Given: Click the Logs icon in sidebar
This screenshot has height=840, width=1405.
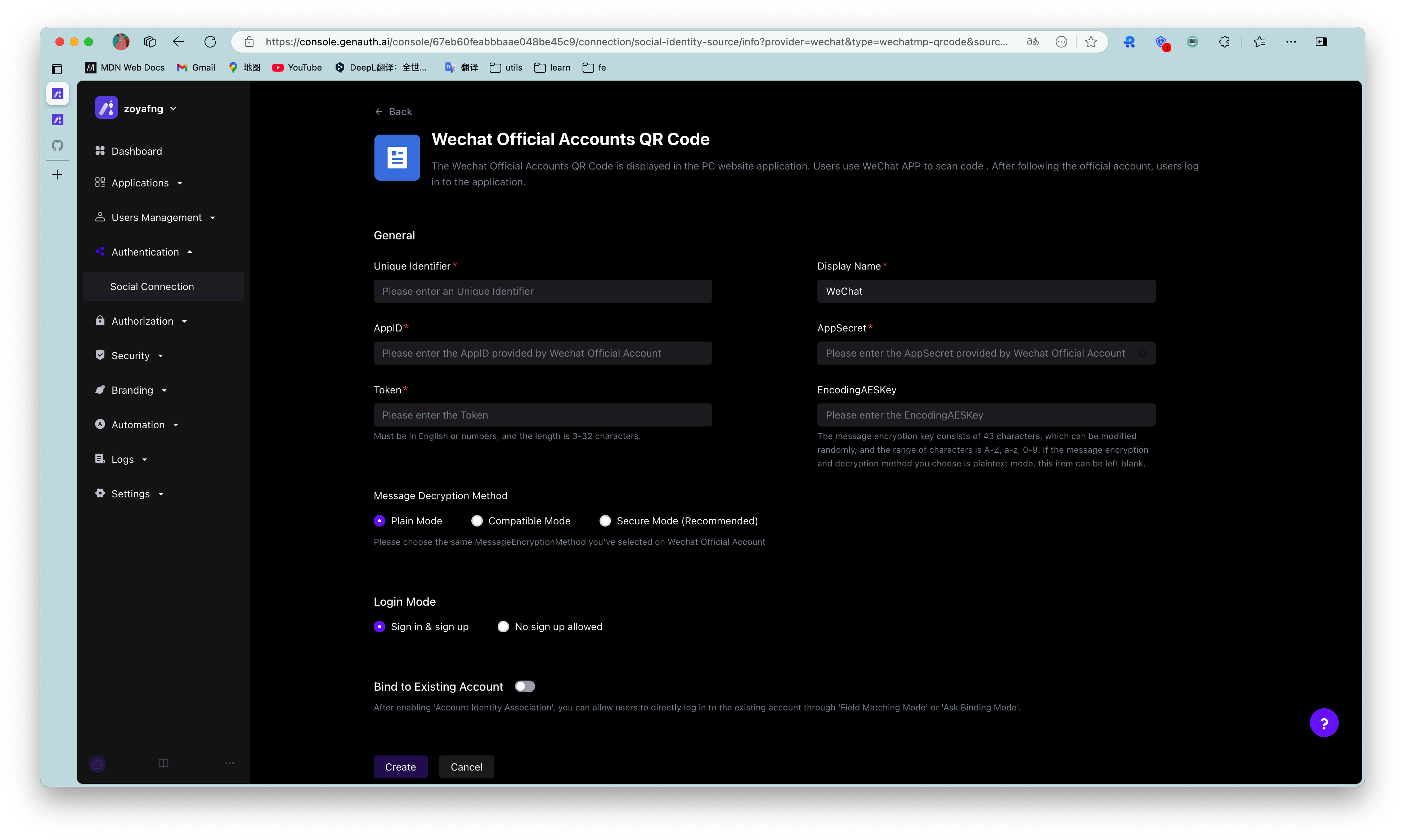Looking at the screenshot, I should (100, 459).
